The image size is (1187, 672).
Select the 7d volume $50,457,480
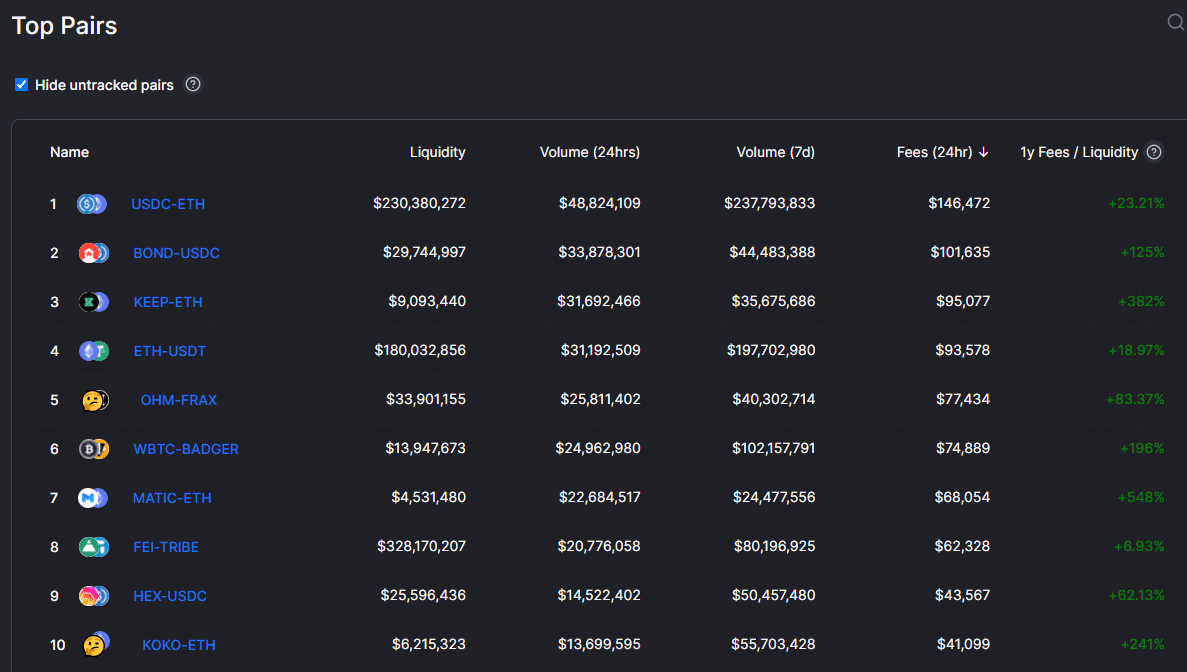pyautogui.click(x=774, y=596)
